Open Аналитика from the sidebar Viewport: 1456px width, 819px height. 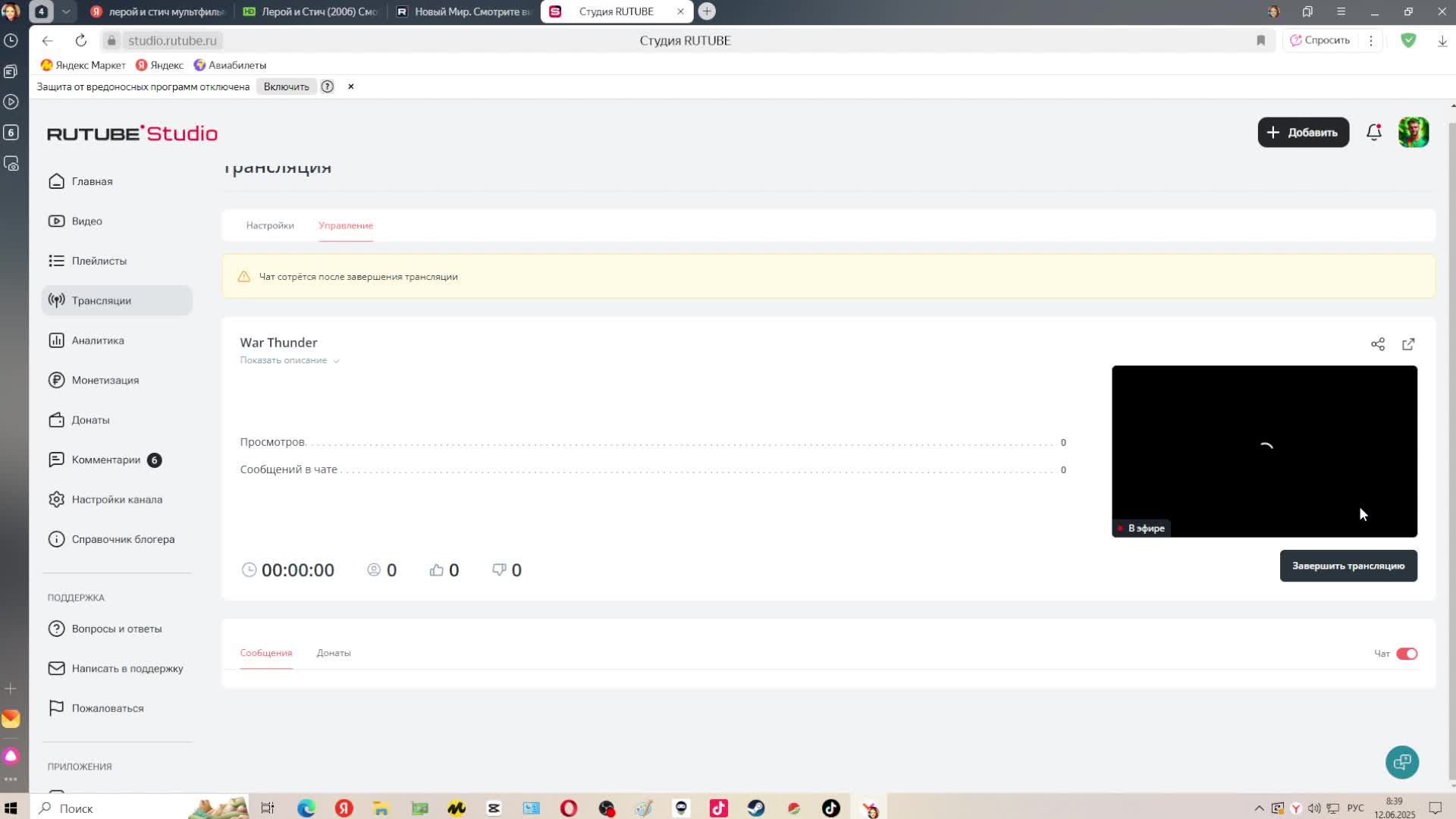[97, 340]
